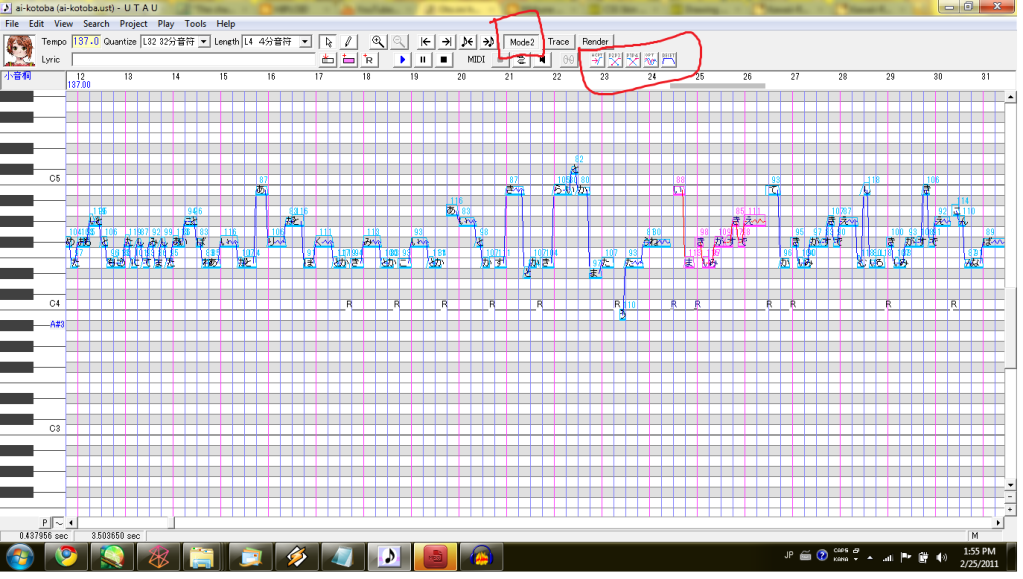Open the Project menu
Viewport: 1023px width, 579px height.
[x=133, y=23]
